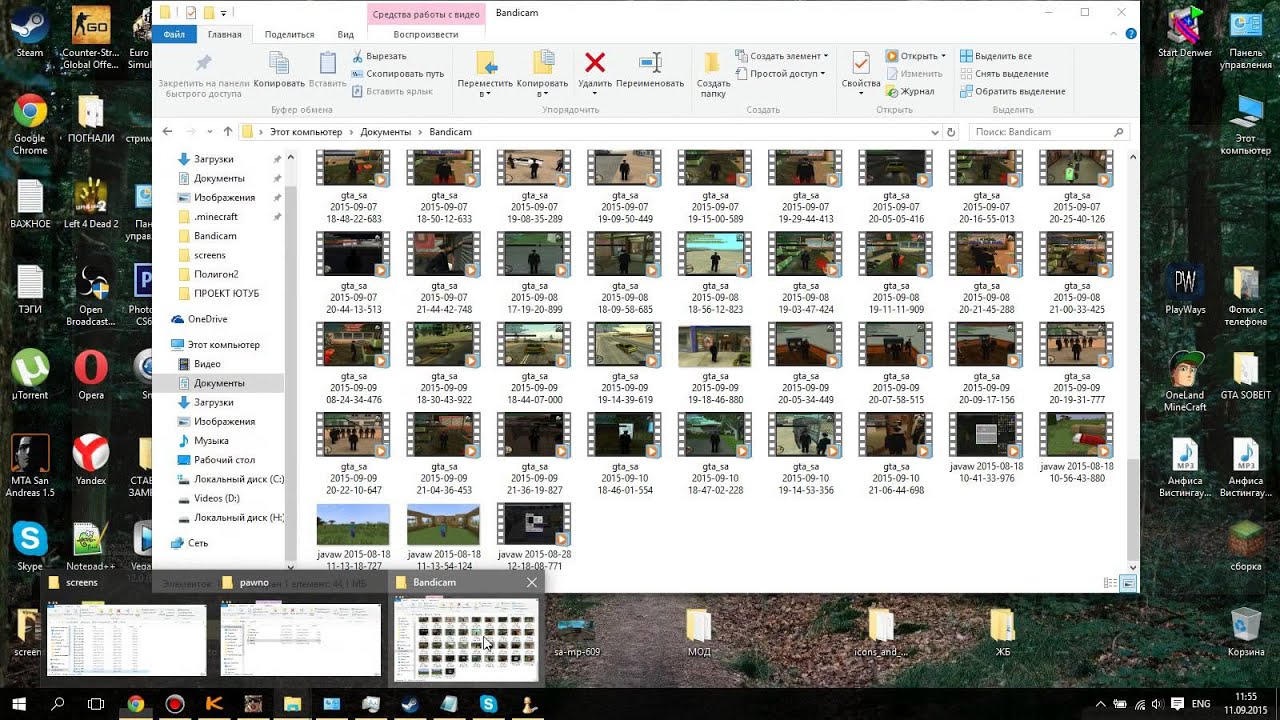Click the Paste (Вставить) ribbon icon
Image resolution: width=1280 pixels, height=720 pixels.
327,64
